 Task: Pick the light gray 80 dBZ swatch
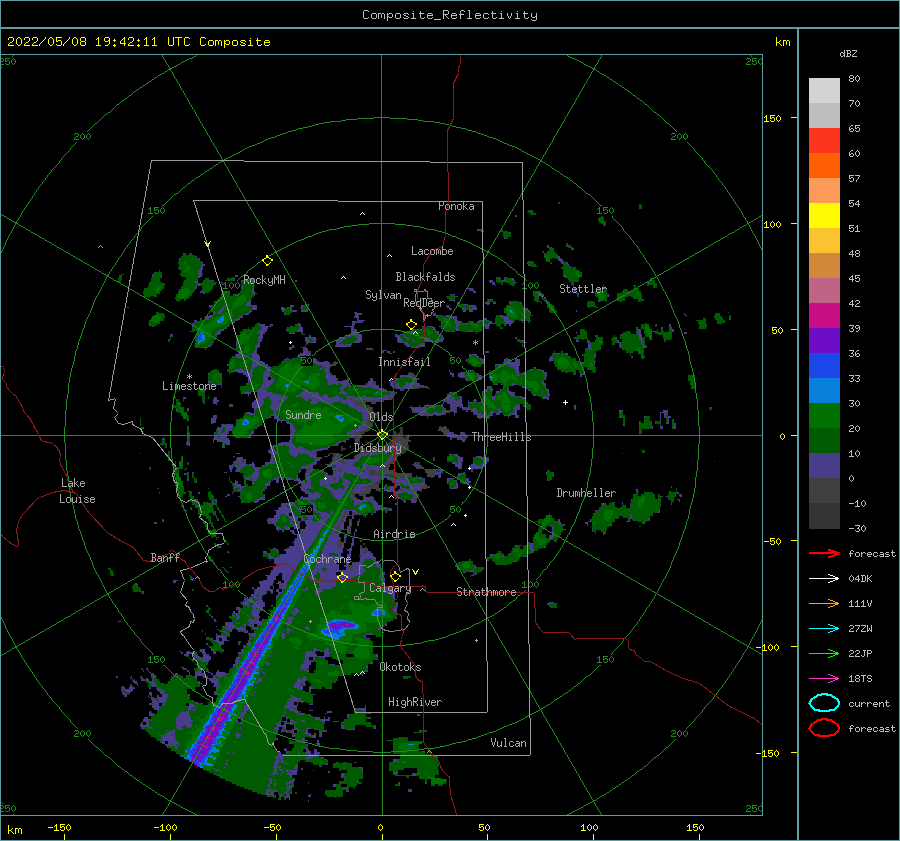coord(824,90)
